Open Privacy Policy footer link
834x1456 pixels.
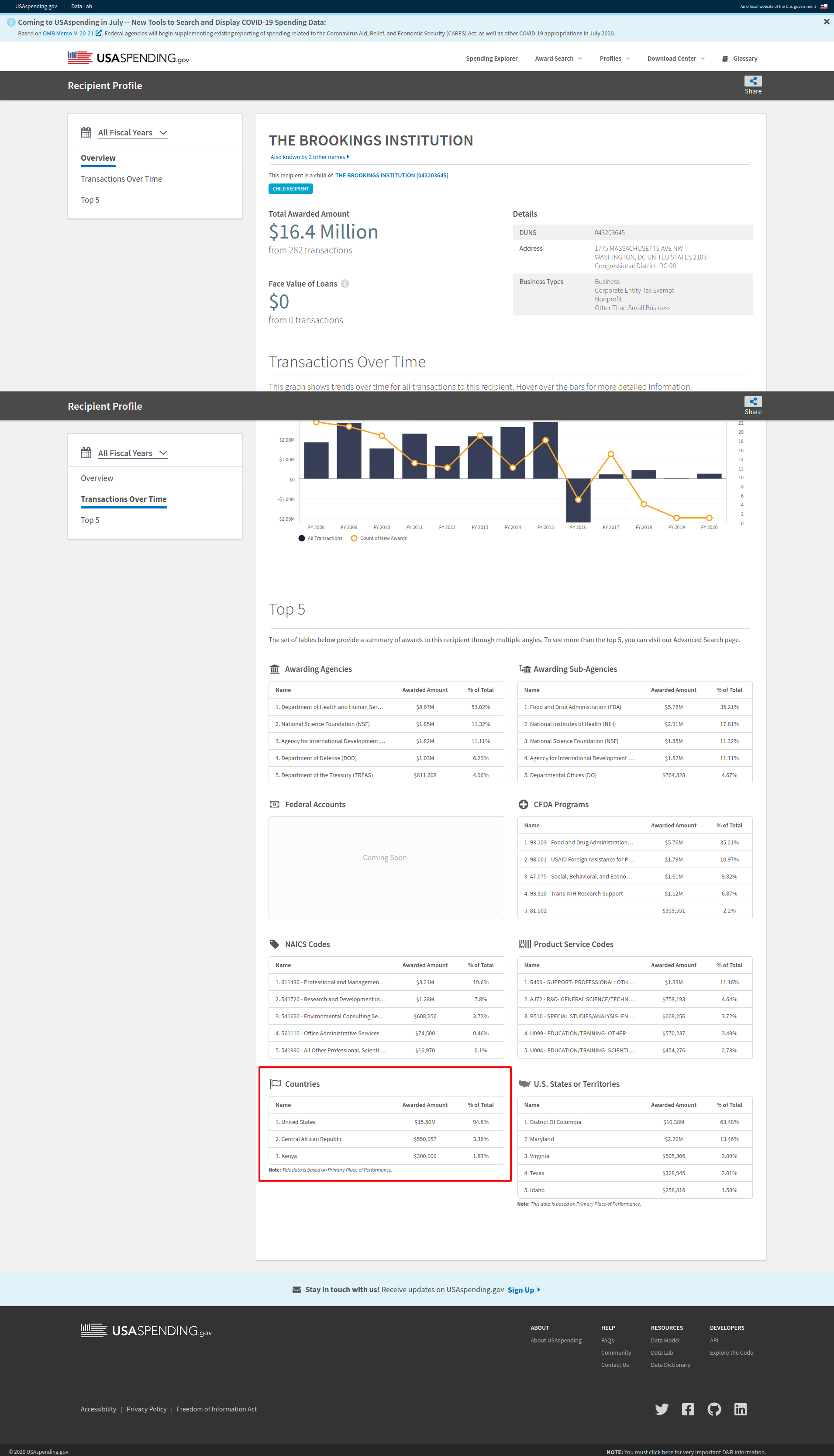tap(146, 1409)
